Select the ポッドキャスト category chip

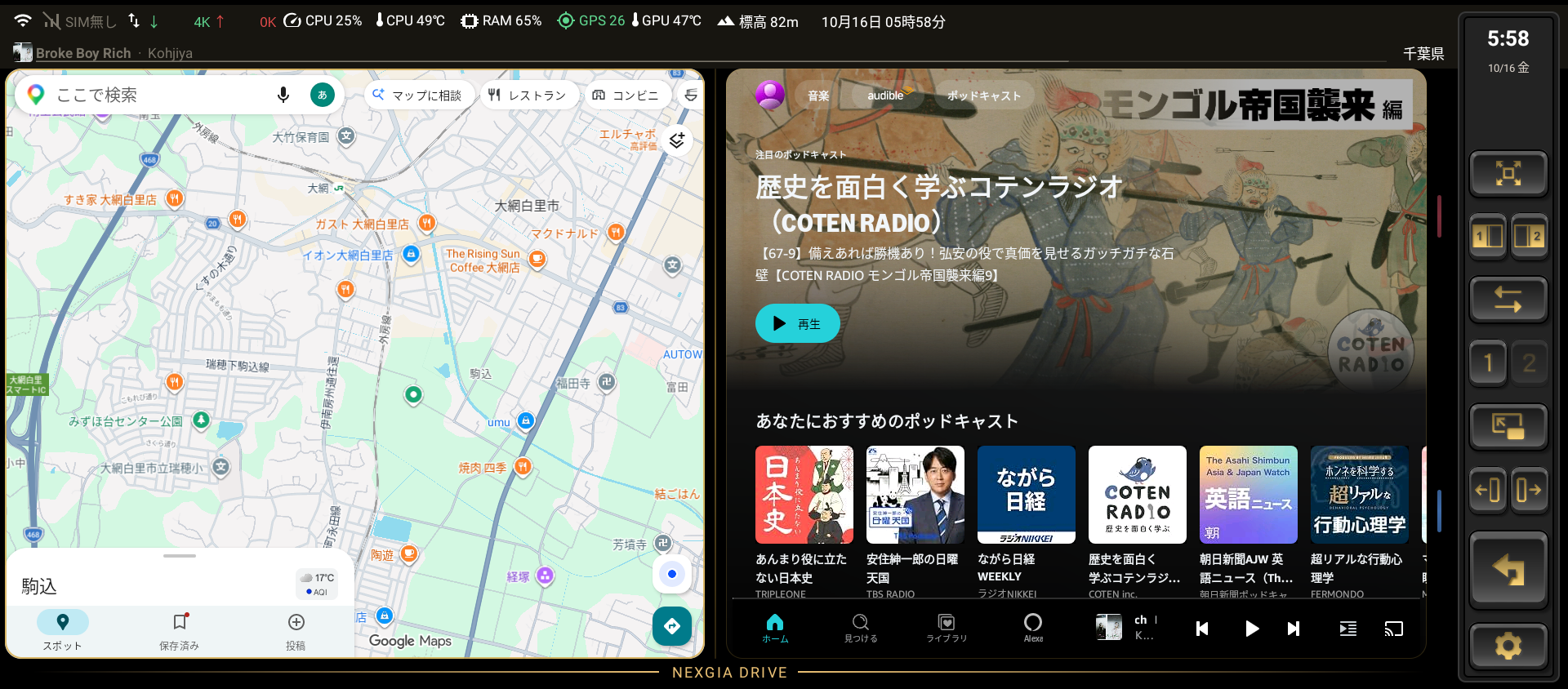[984, 96]
